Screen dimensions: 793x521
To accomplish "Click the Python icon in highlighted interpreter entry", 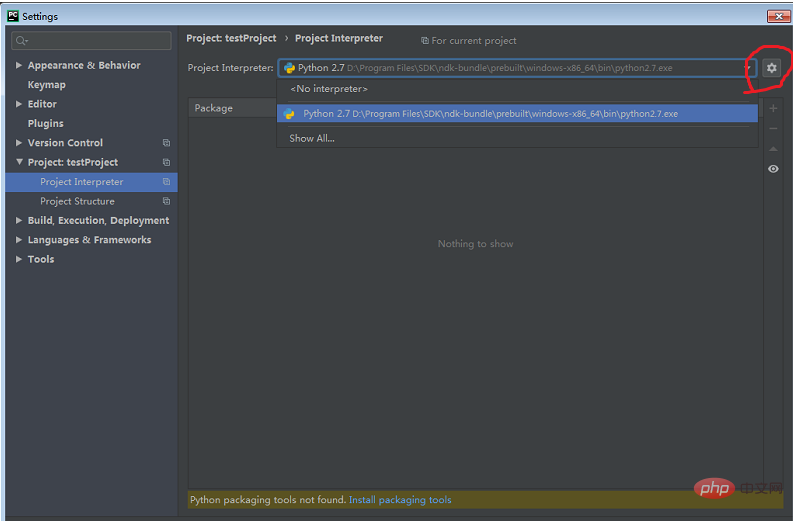I will tap(289, 114).
